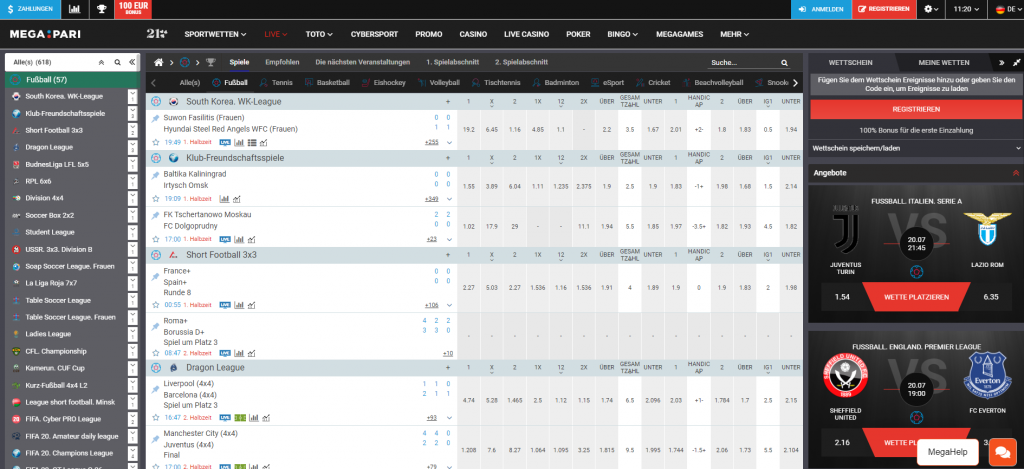Viewport: 1024px width, 469px height.
Task: Open live stream icon for France+ match
Action: [225, 305]
